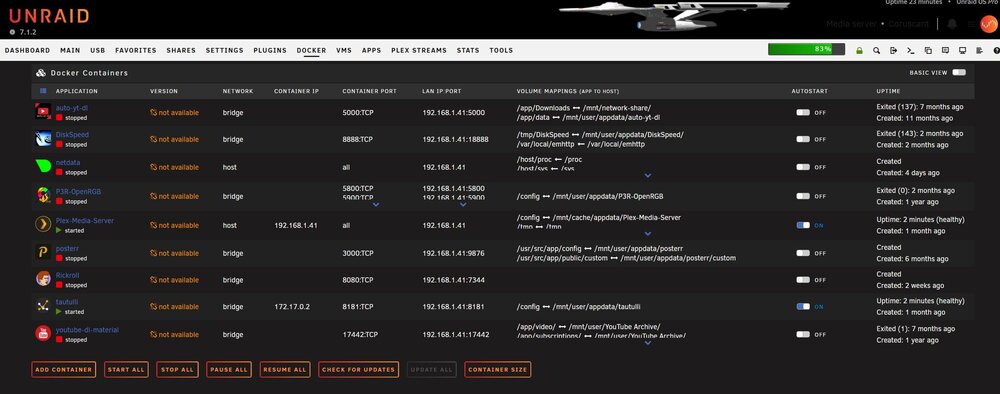Enable autostart for youtube-dl-material

coord(803,334)
